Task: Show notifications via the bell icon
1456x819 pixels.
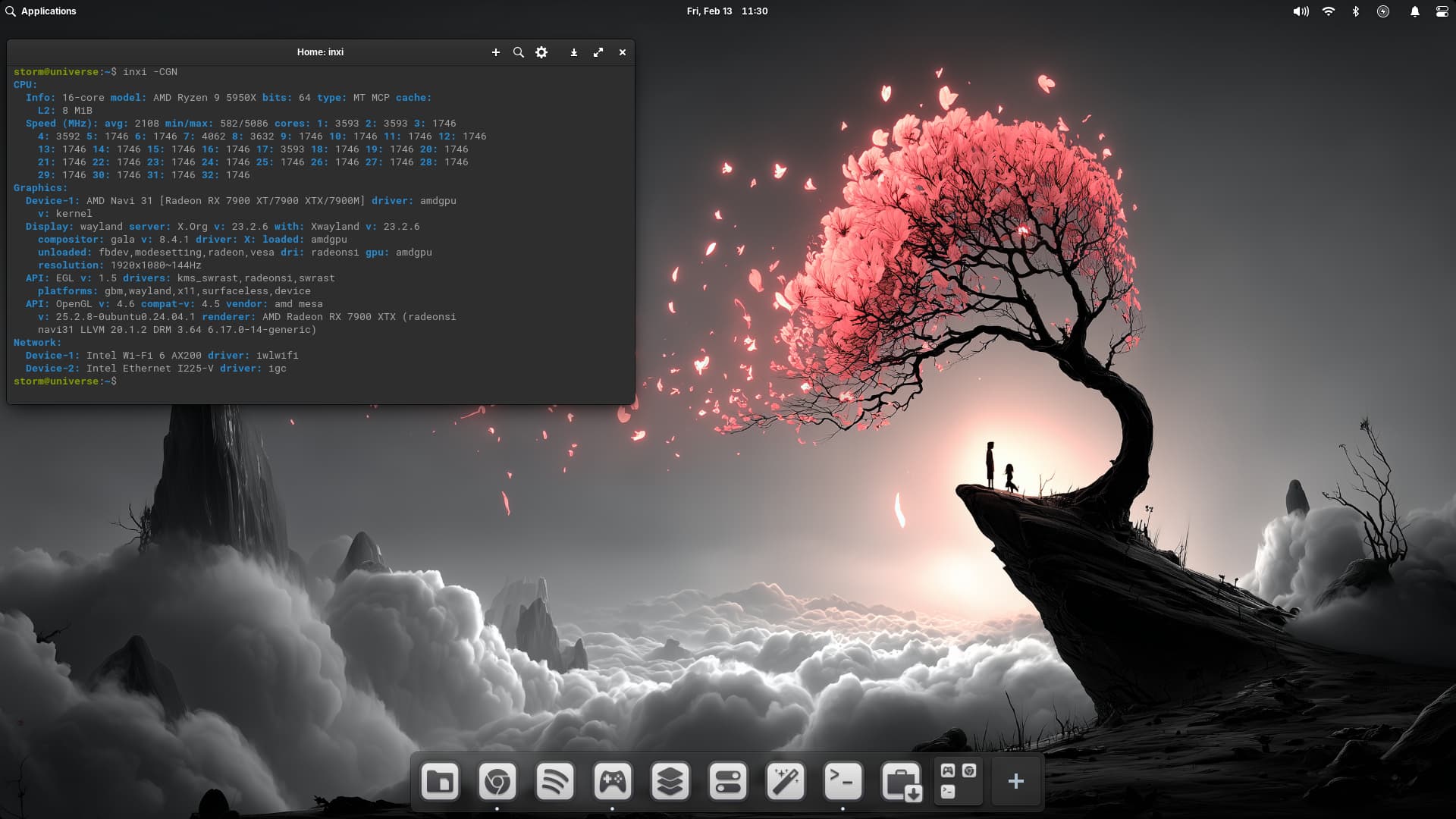Action: point(1414,11)
